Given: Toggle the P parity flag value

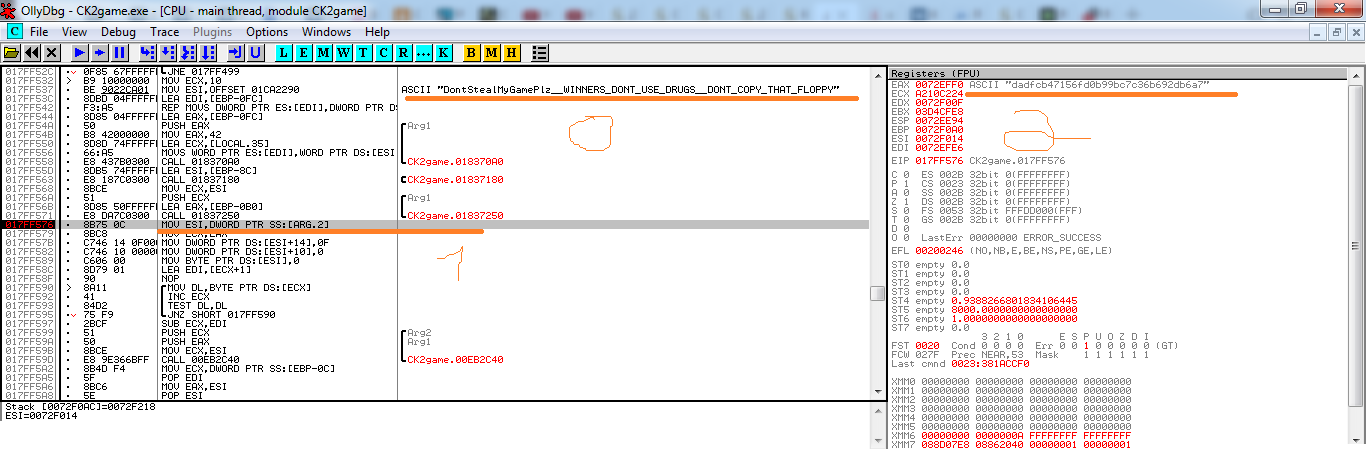Looking at the screenshot, I should click(905, 184).
